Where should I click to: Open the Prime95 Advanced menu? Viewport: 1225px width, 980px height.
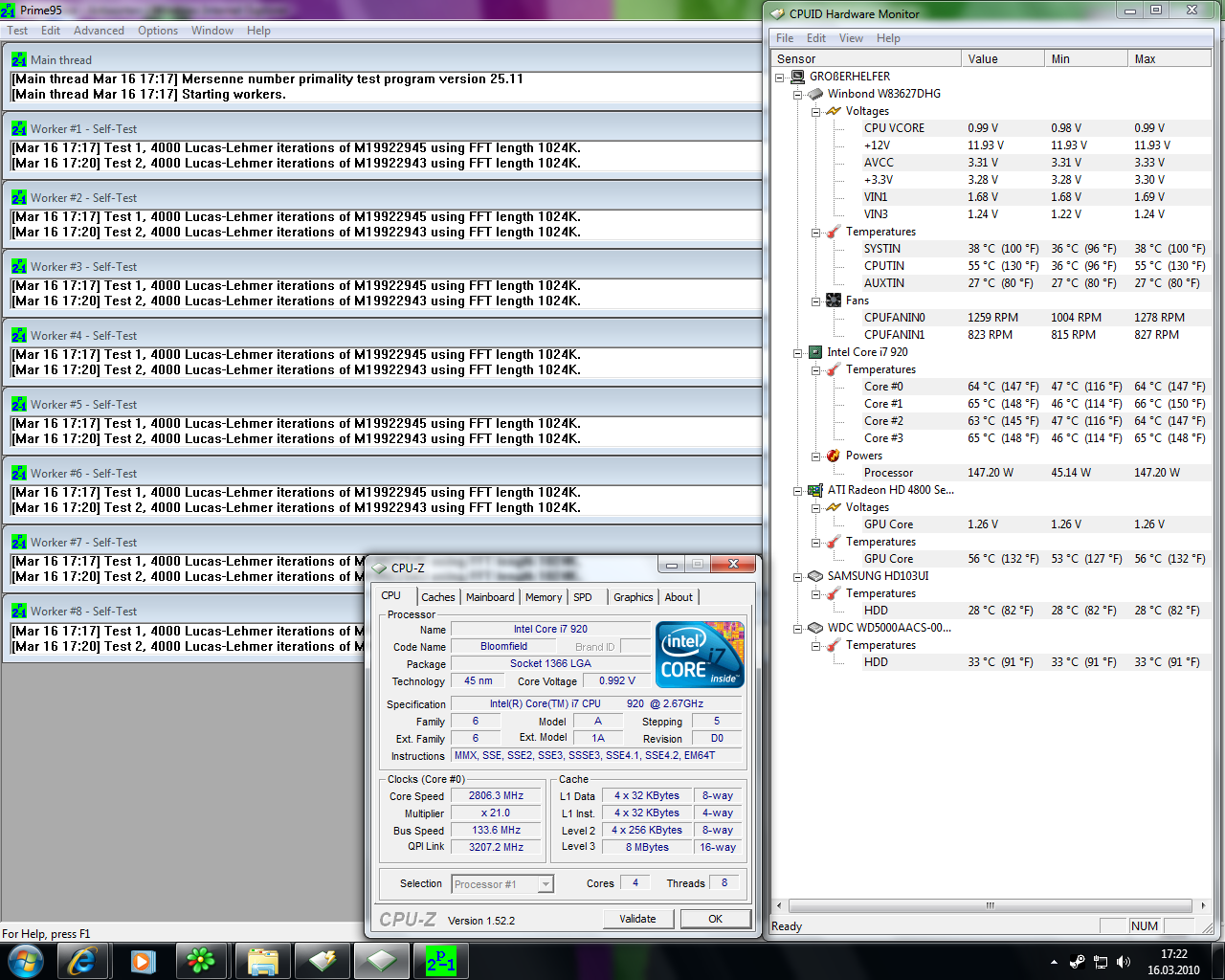[x=99, y=31]
